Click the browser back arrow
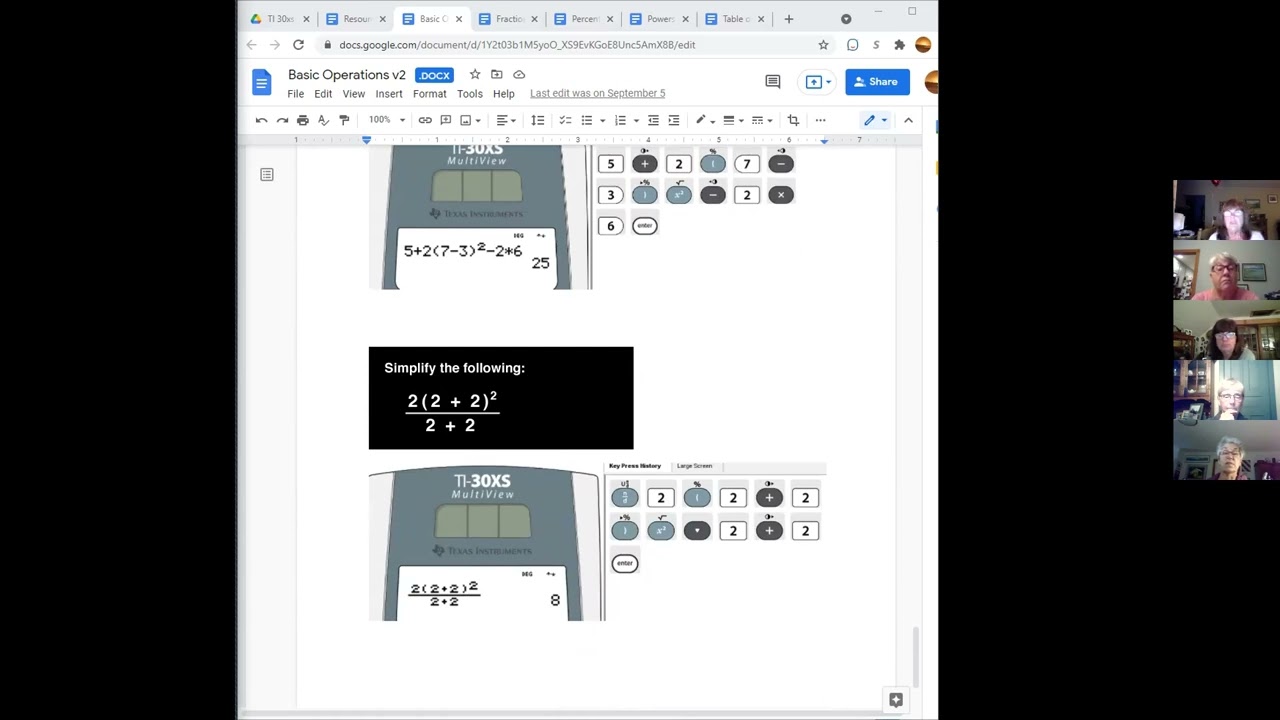Image resolution: width=1280 pixels, height=720 pixels. point(252,45)
